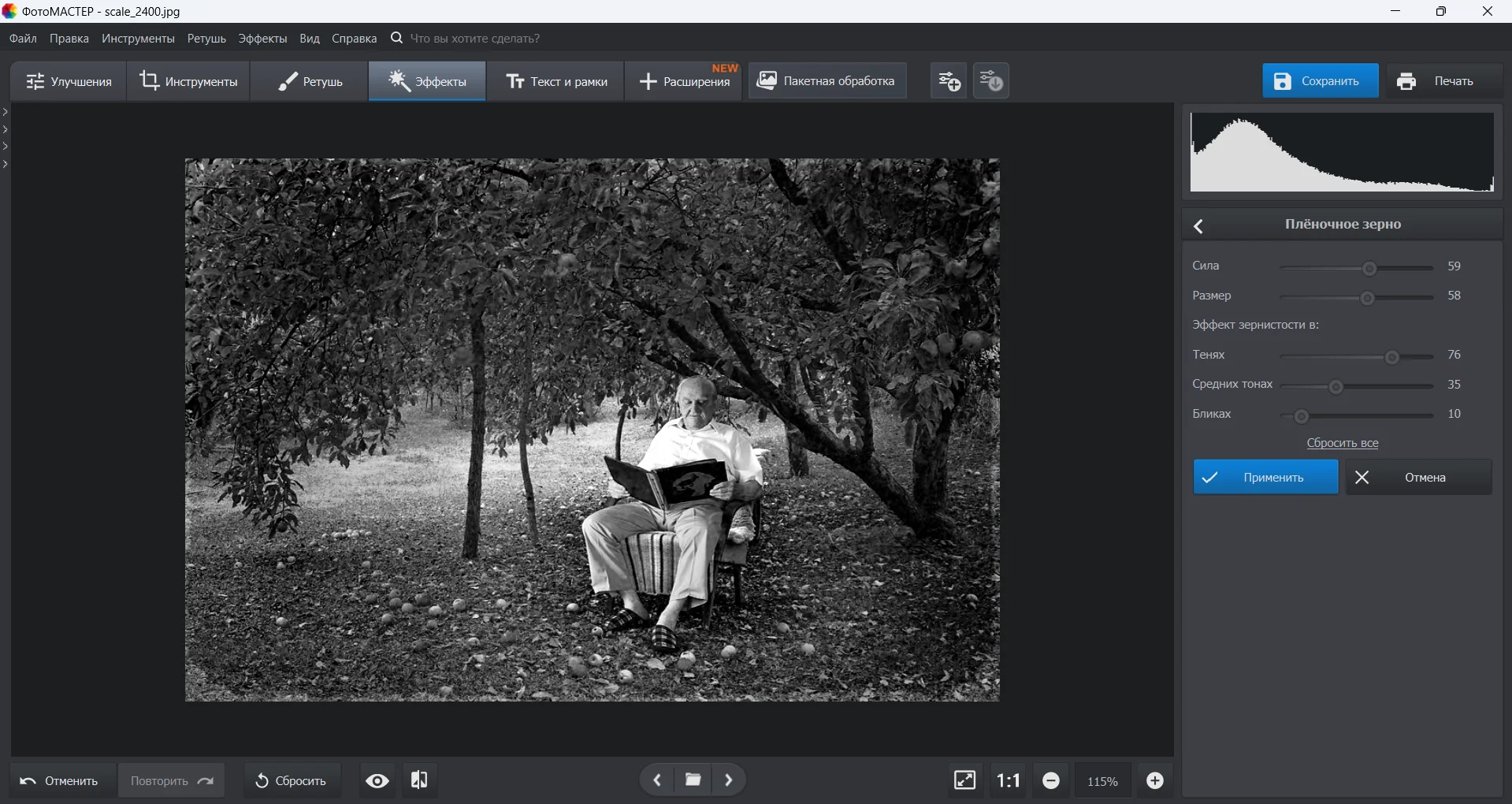Image resolution: width=1512 pixels, height=804 pixels.
Task: Go to the next photo arrow
Action: click(730, 780)
